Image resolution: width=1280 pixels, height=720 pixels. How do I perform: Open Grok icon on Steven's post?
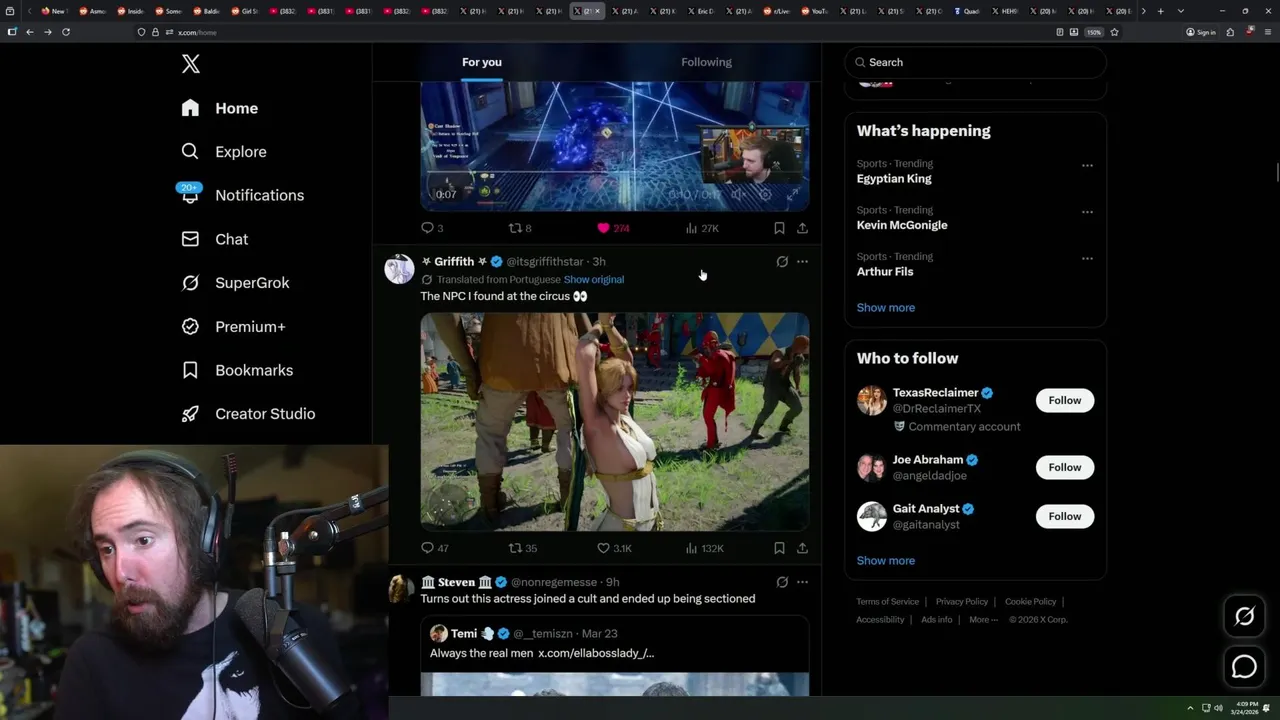pyautogui.click(x=782, y=582)
